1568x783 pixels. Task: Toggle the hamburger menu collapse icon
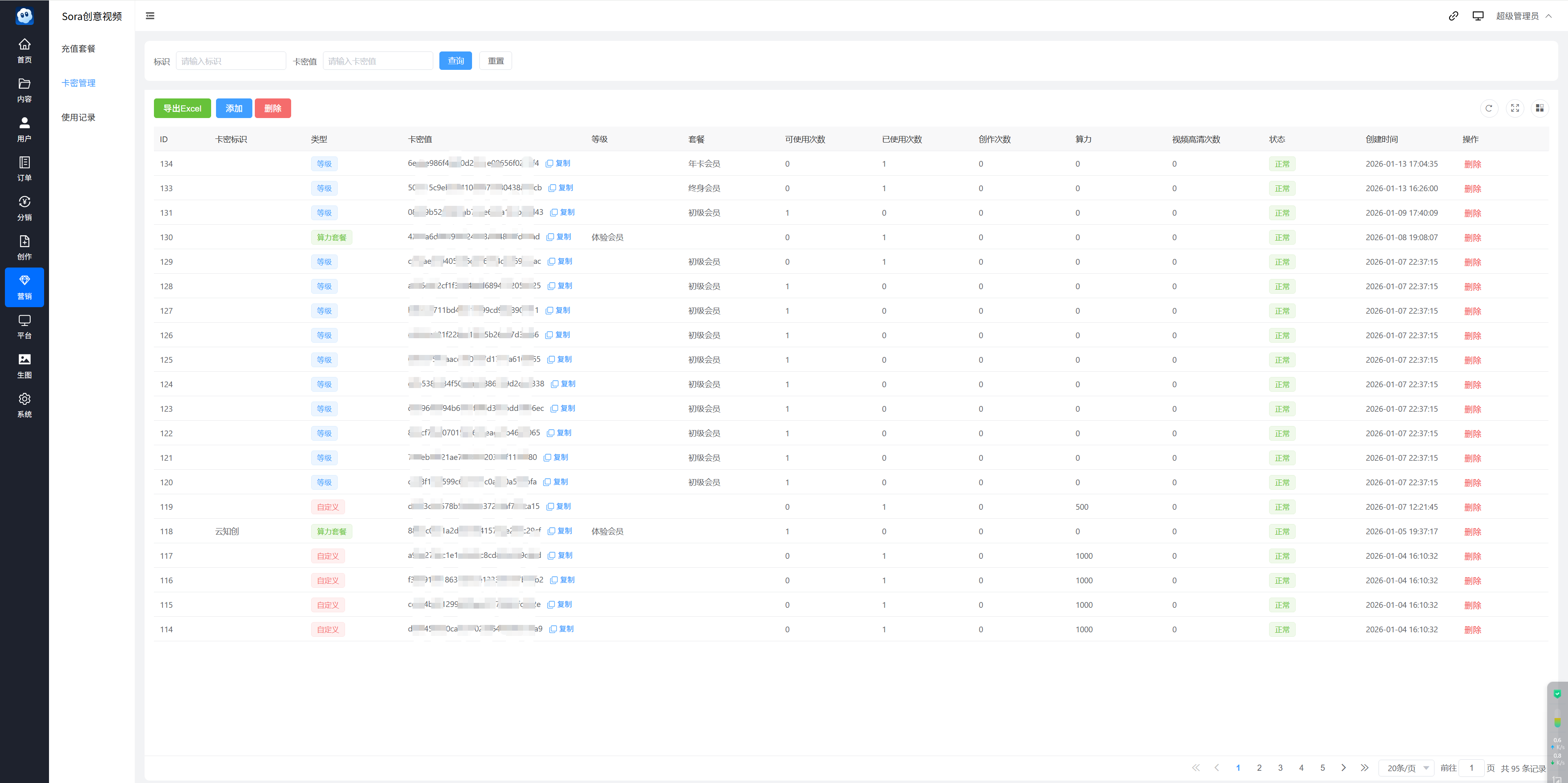150,16
